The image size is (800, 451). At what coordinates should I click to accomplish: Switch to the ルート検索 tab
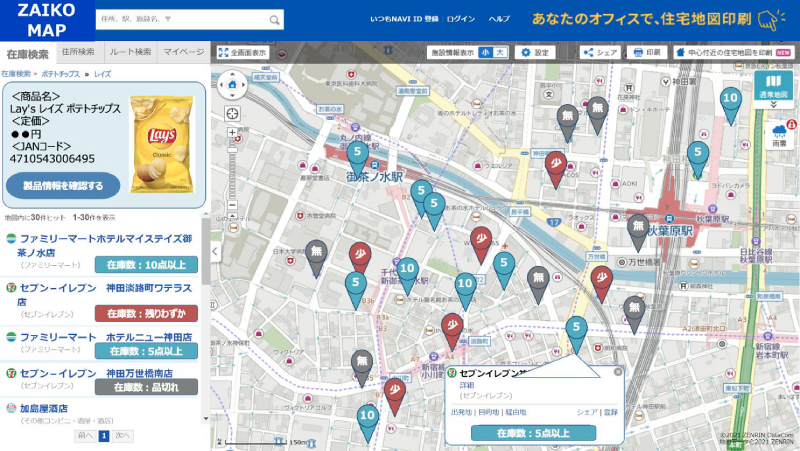[130, 52]
